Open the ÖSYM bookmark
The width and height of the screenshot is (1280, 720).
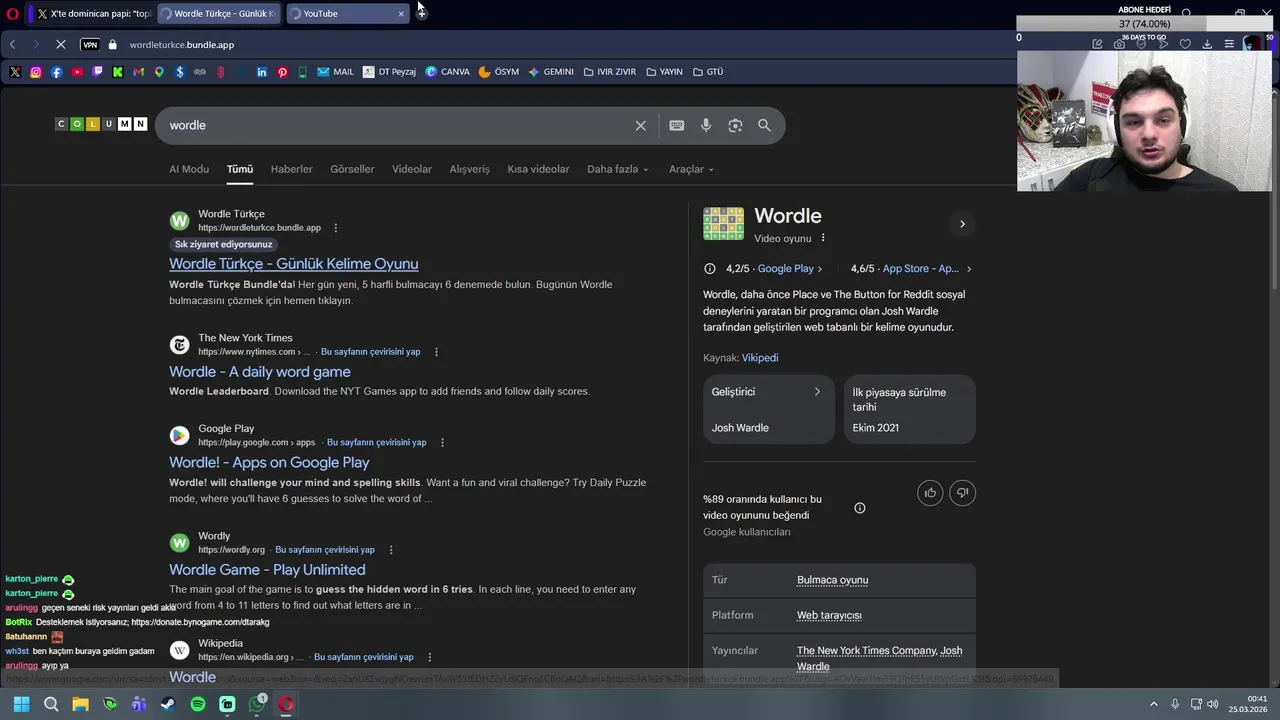[499, 72]
